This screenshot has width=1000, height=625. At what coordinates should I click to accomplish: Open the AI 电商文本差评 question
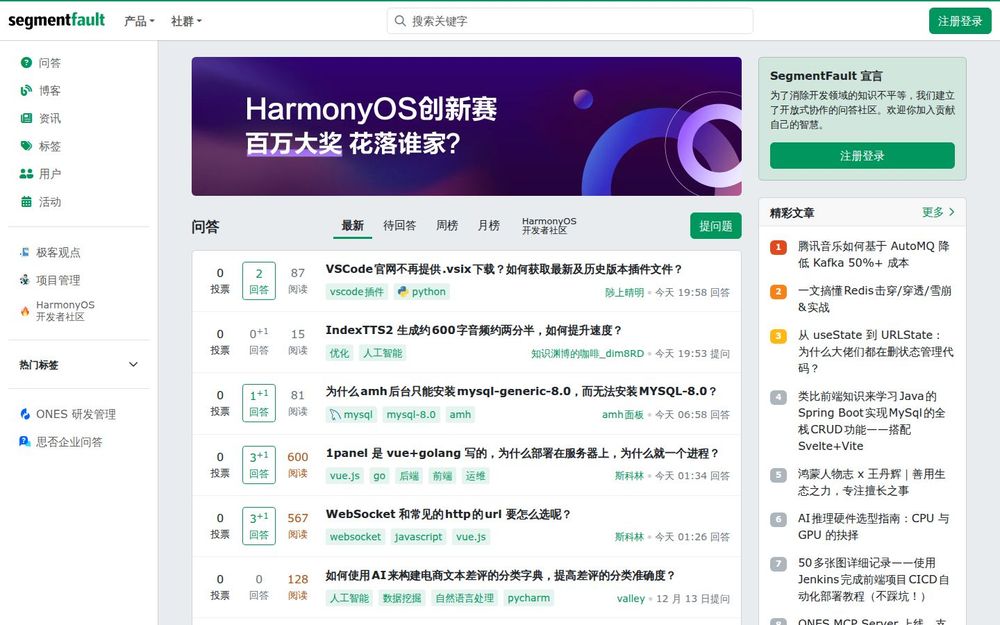500,575
